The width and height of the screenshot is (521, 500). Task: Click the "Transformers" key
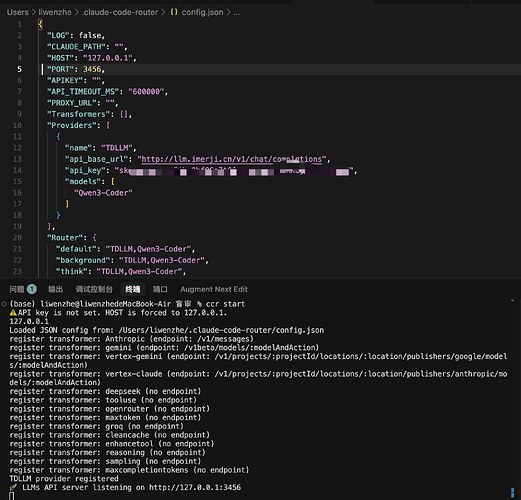click(78, 114)
